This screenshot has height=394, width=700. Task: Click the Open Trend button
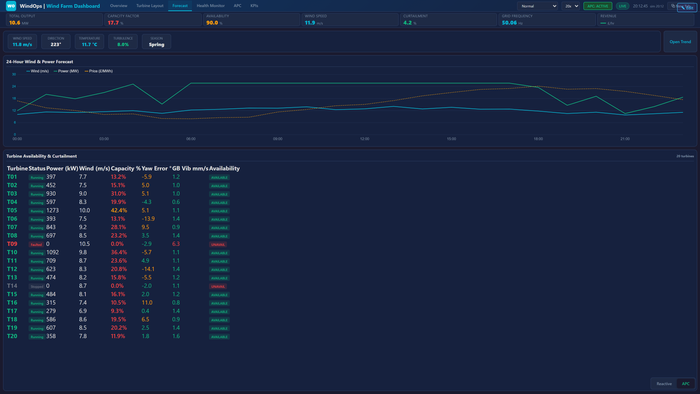tap(680, 42)
